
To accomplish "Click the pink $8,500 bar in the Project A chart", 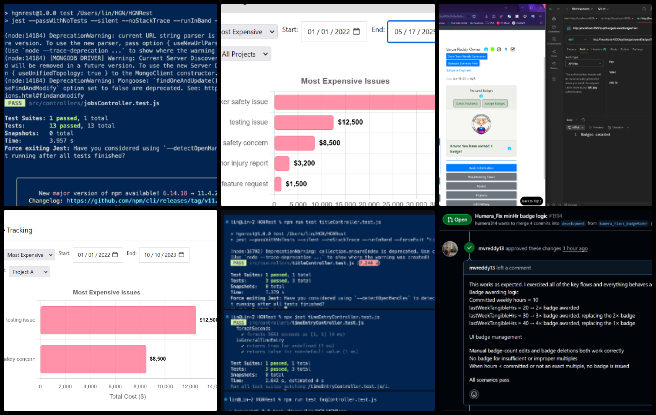I will pyautogui.click(x=93, y=359).
